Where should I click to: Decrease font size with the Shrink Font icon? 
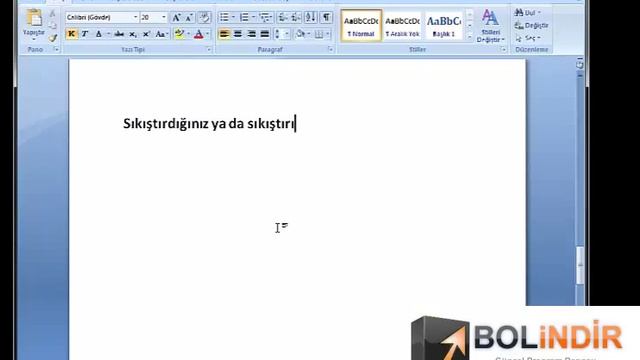pyautogui.click(x=189, y=18)
